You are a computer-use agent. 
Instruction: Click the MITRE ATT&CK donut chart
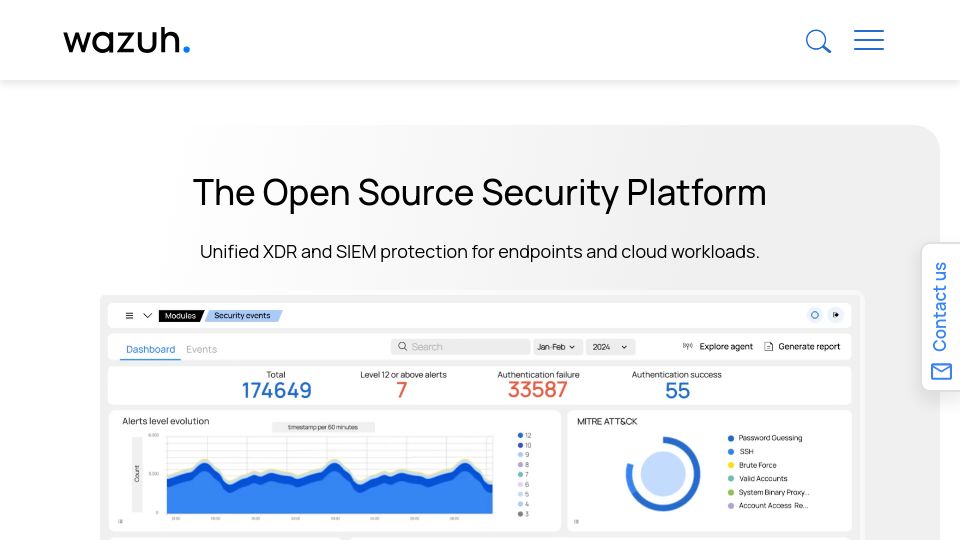point(663,473)
